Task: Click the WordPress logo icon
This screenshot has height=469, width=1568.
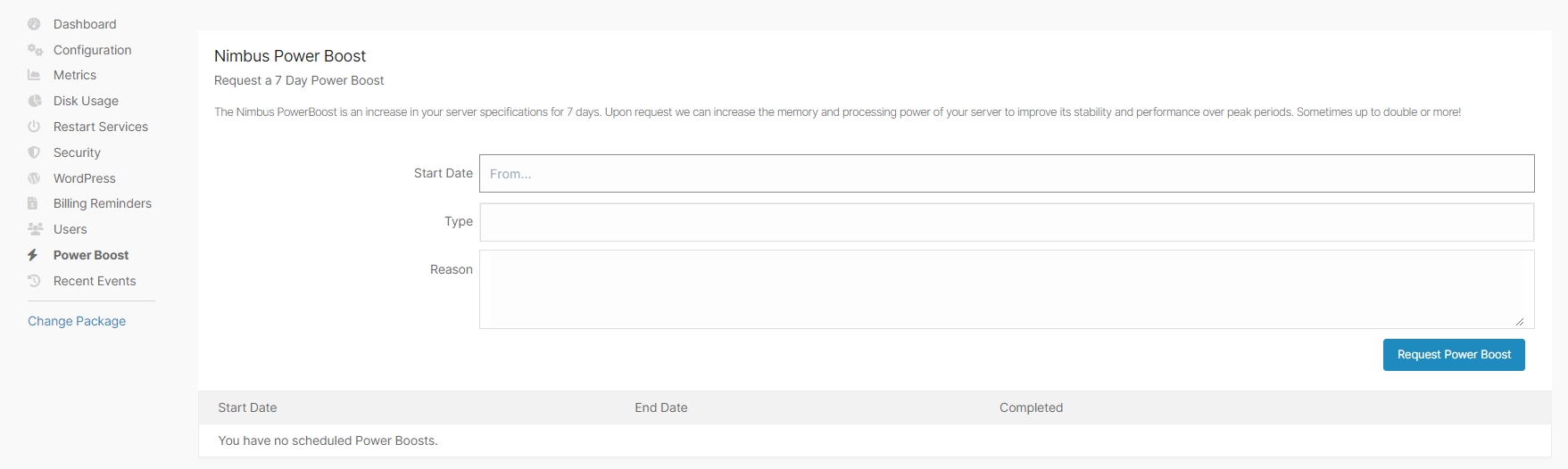Action: [x=34, y=178]
